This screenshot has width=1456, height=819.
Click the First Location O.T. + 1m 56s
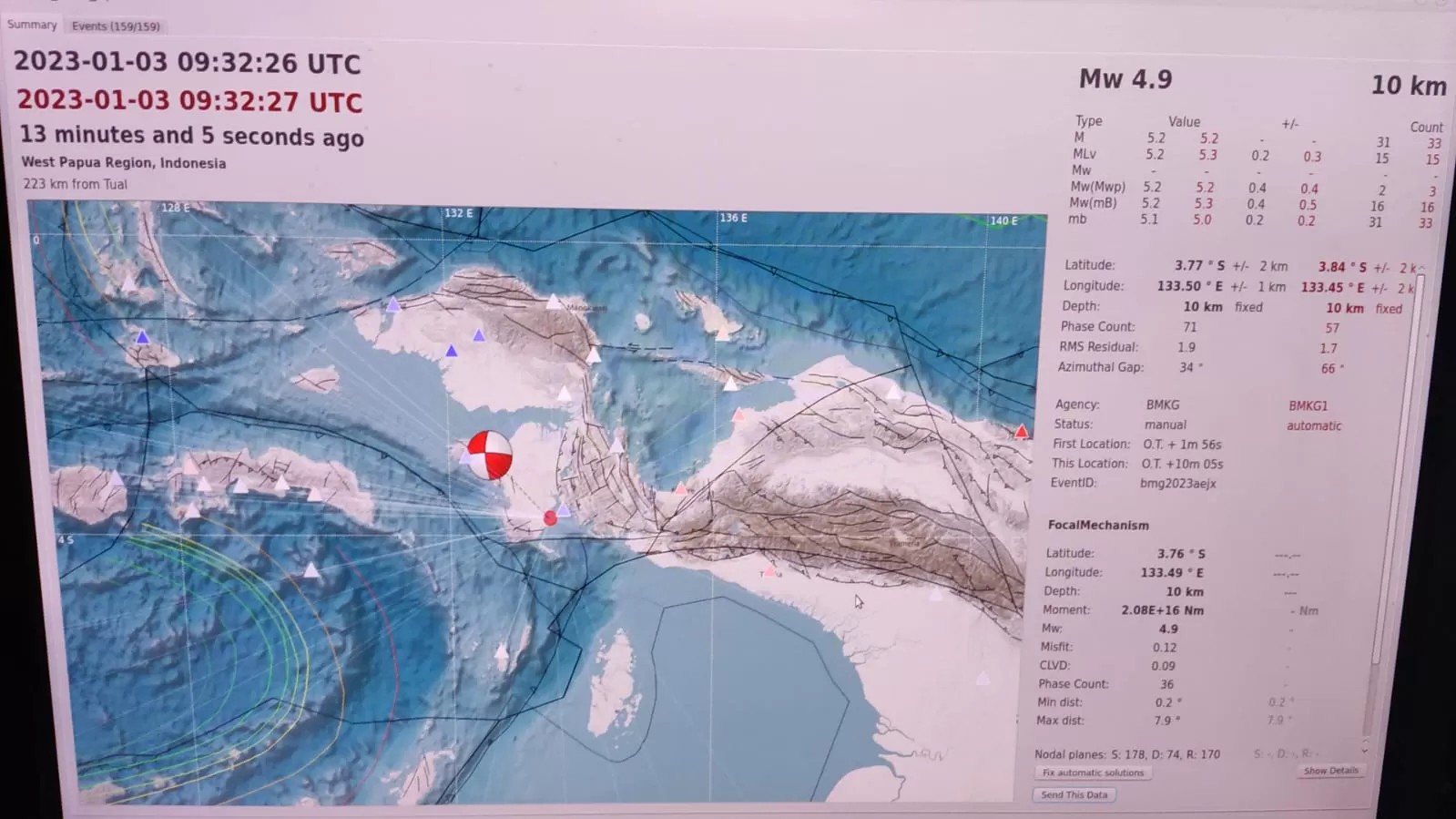click(x=1182, y=445)
